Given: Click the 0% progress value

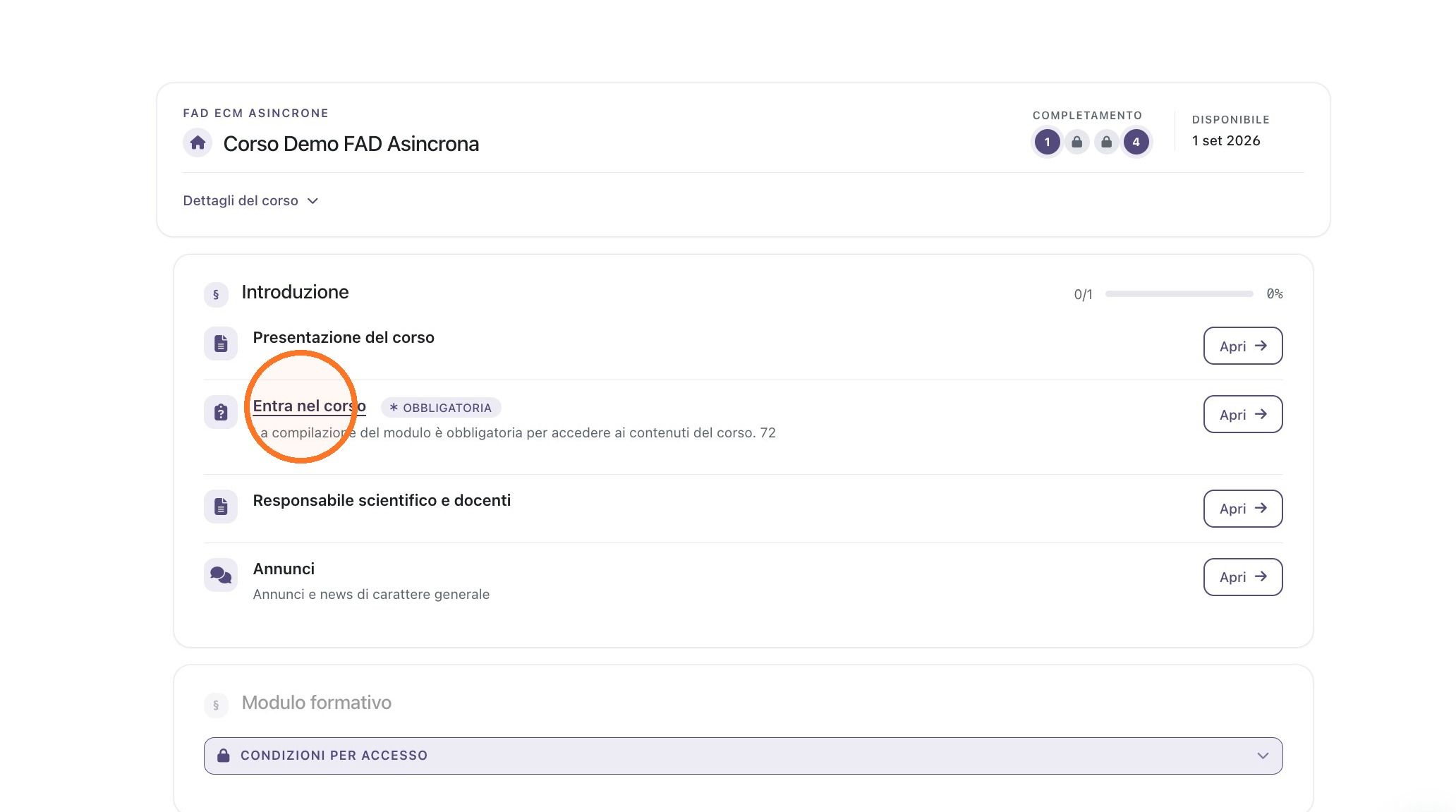Looking at the screenshot, I should pyautogui.click(x=1274, y=293).
